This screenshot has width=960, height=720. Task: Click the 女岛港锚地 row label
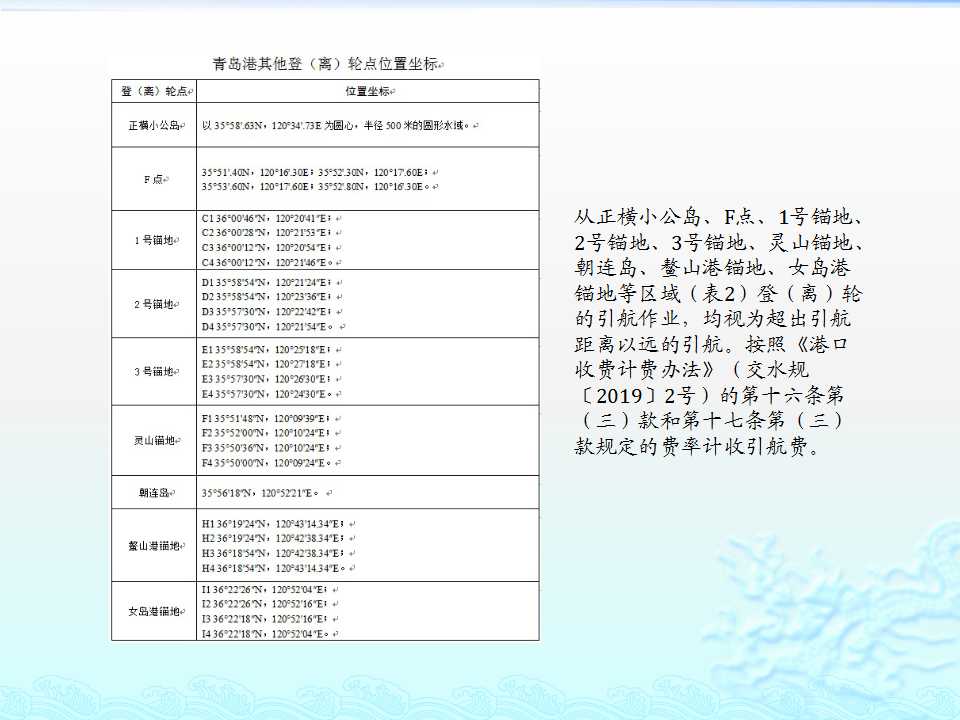[152, 611]
